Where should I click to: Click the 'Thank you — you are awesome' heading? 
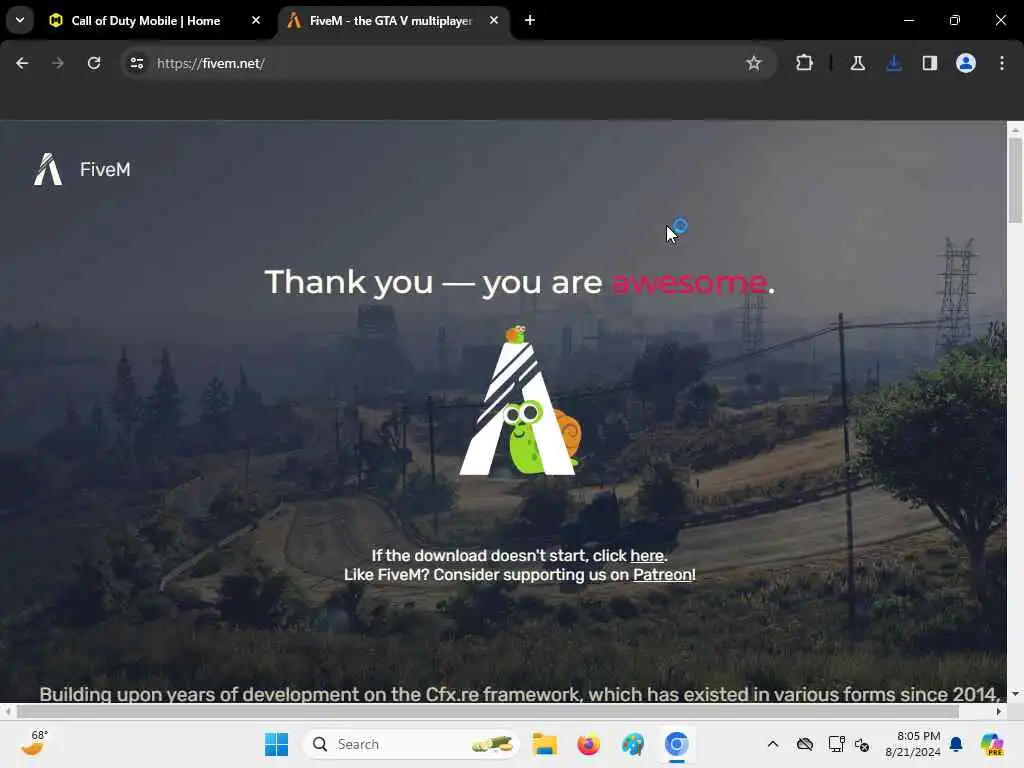pos(520,282)
